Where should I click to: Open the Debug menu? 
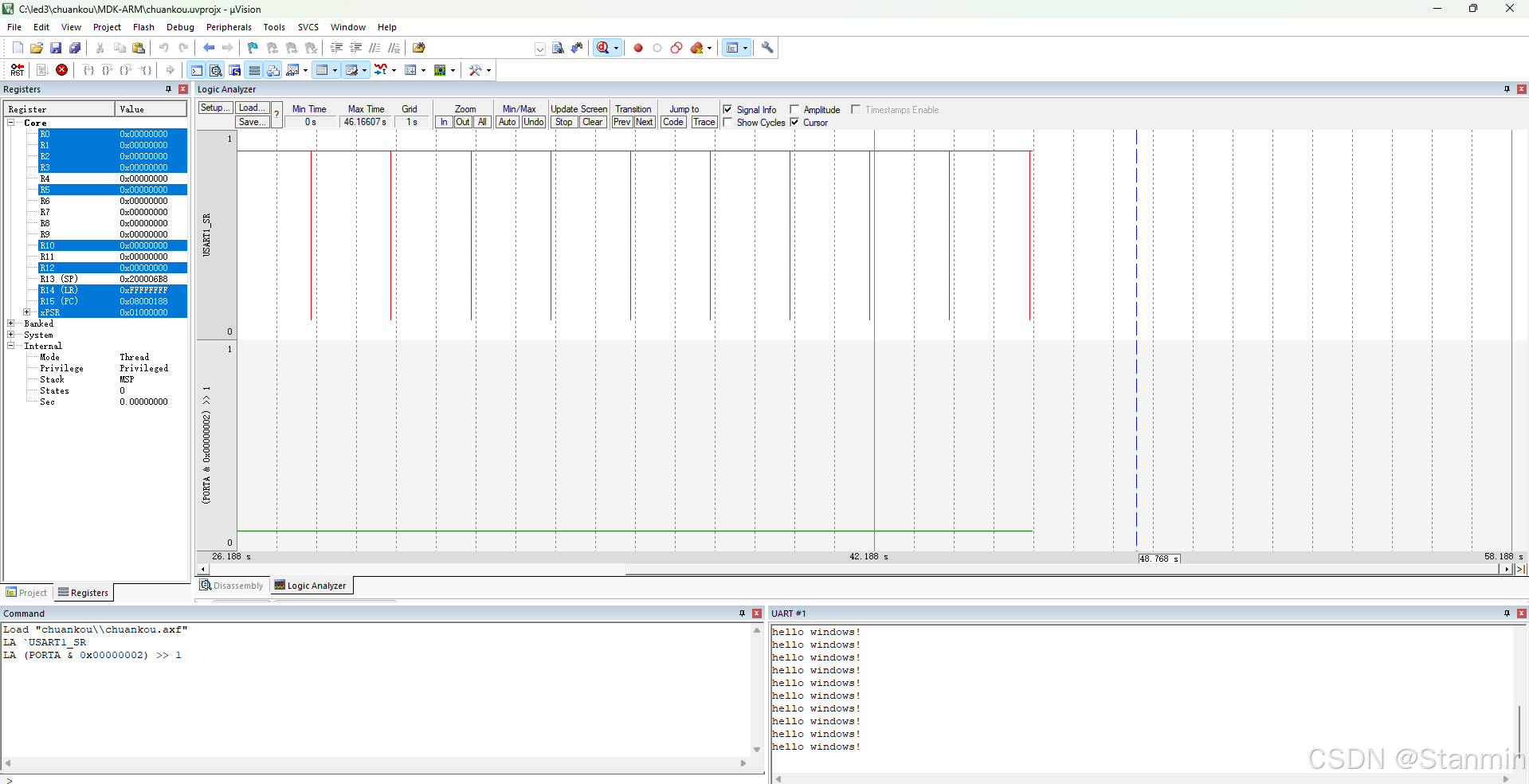point(180,27)
